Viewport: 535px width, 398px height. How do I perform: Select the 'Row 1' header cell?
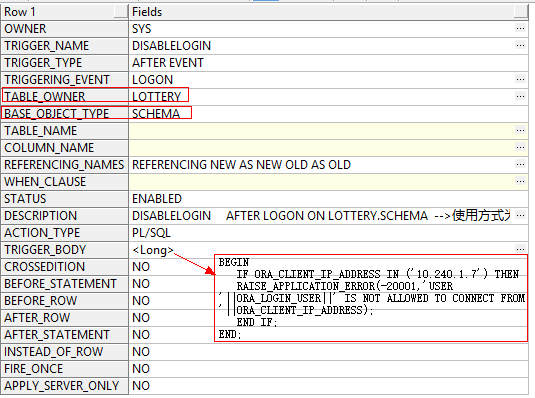pos(64,12)
